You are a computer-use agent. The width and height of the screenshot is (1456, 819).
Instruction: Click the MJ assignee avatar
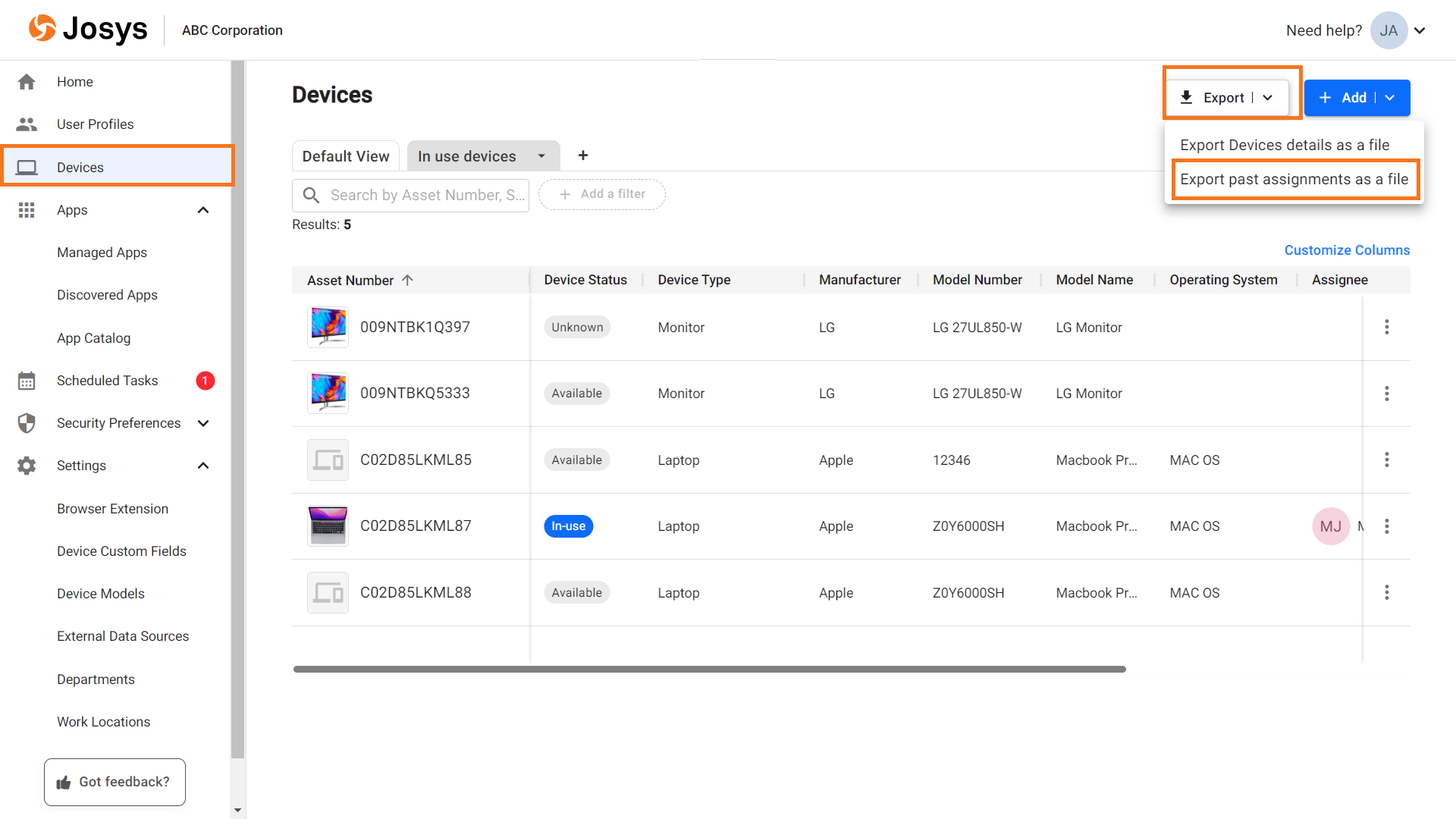tap(1330, 526)
